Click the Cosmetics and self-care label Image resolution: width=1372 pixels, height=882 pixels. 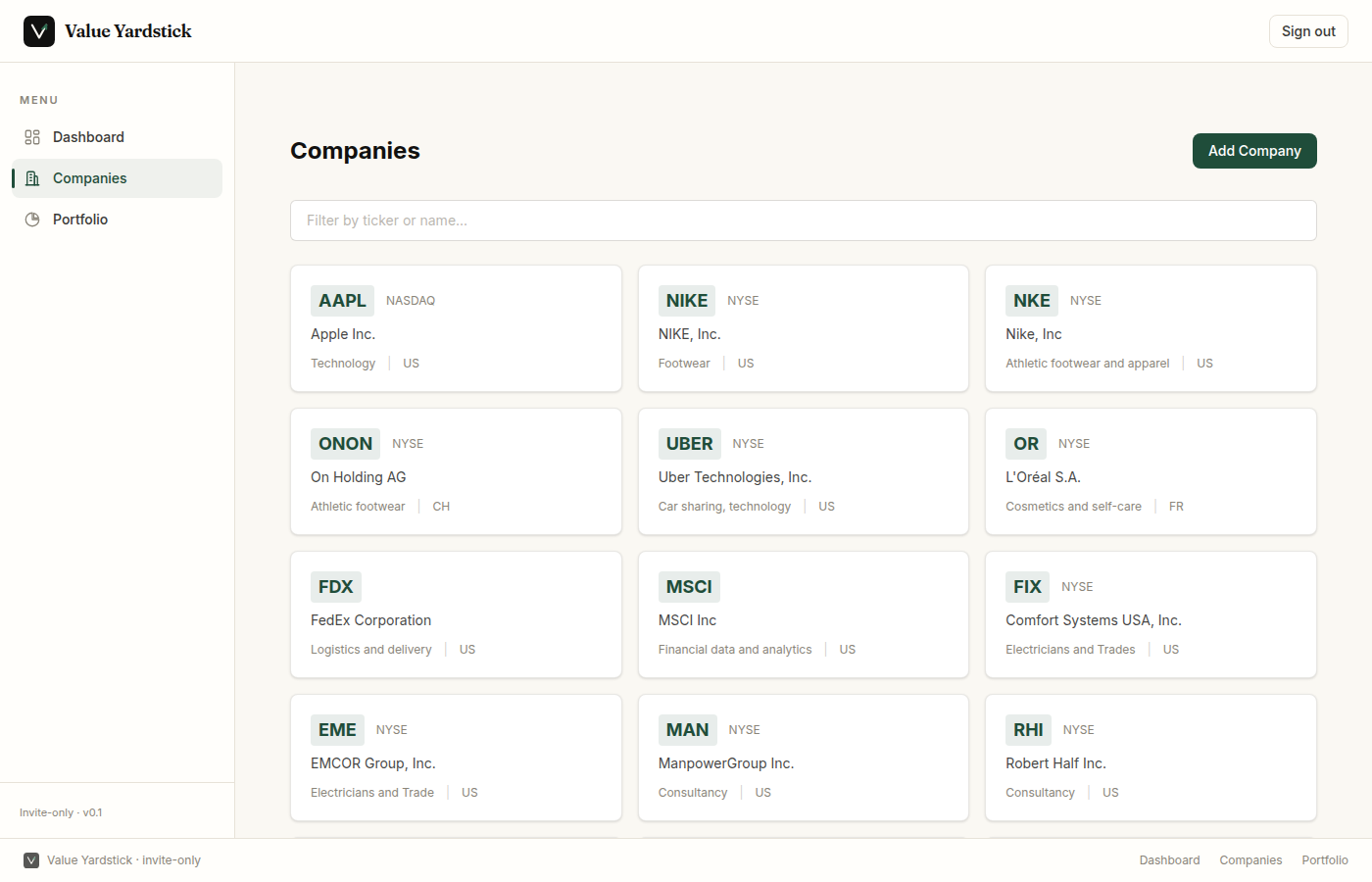pos(1073,507)
